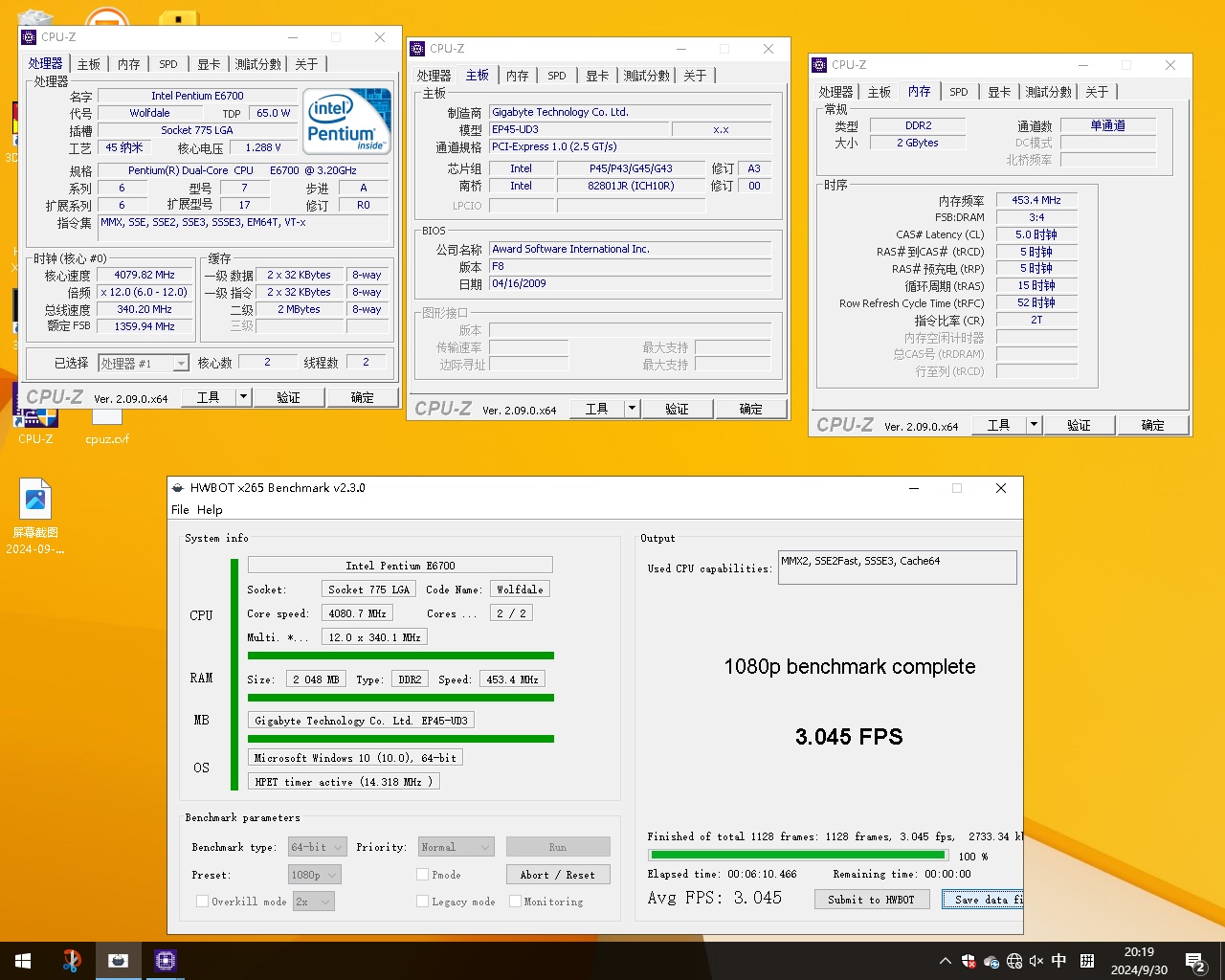Viewport: 1225px width, 980px height.
Task: Click the 模型 EP45-UD3 field
Action: pos(578,129)
